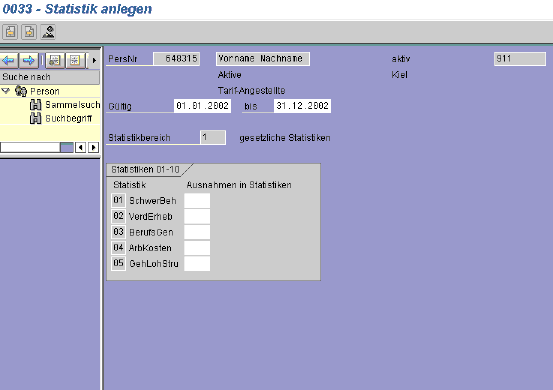Click the exception field for 02 VerdErheb
553x390 pixels.
pos(197,216)
